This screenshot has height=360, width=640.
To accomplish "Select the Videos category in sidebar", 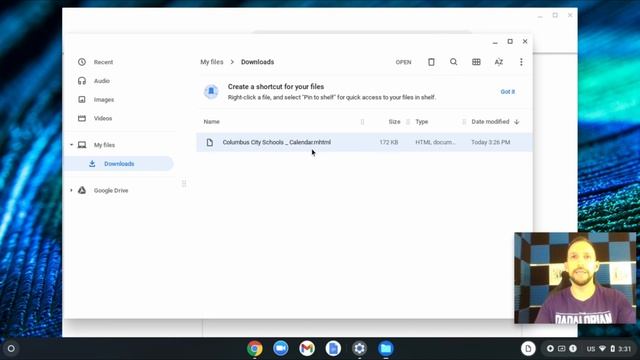I will 103,118.
